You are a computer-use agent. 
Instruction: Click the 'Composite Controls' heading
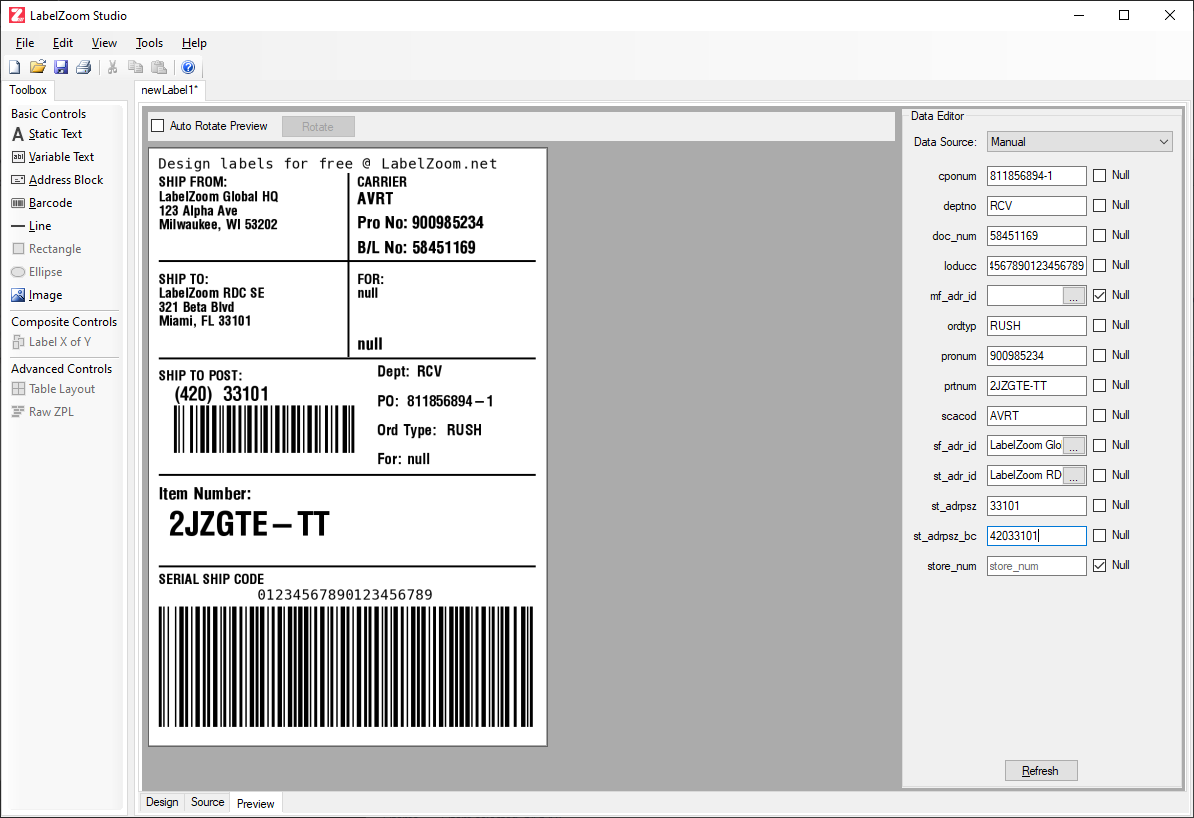(64, 321)
